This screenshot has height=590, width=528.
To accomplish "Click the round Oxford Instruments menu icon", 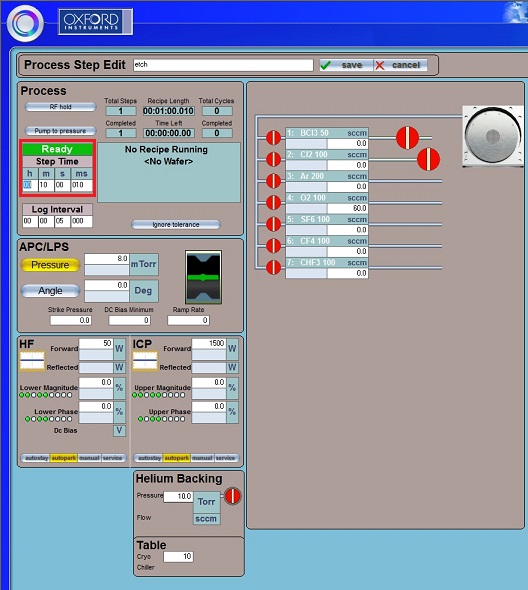I will coord(25,23).
